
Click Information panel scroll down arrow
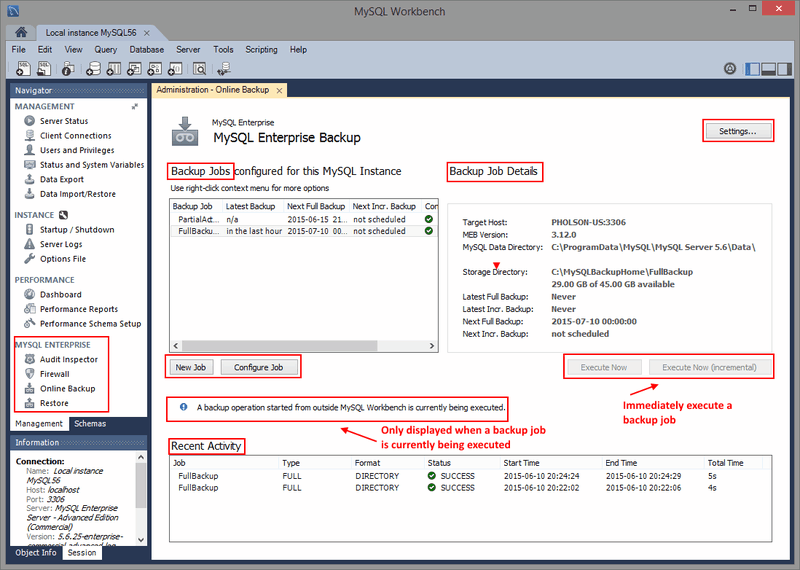pyautogui.click(x=141, y=539)
